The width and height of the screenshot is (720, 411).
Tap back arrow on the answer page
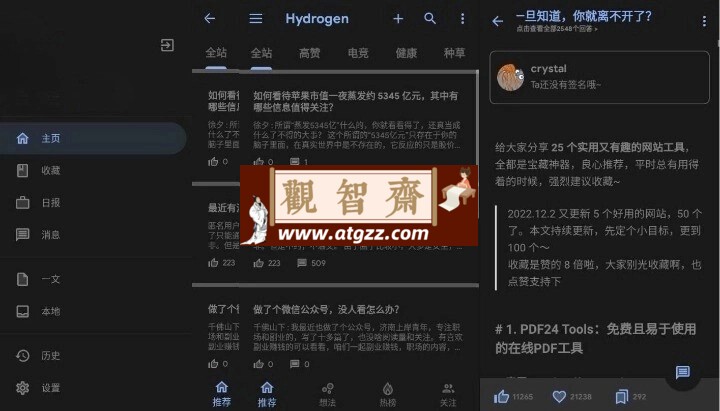498,21
